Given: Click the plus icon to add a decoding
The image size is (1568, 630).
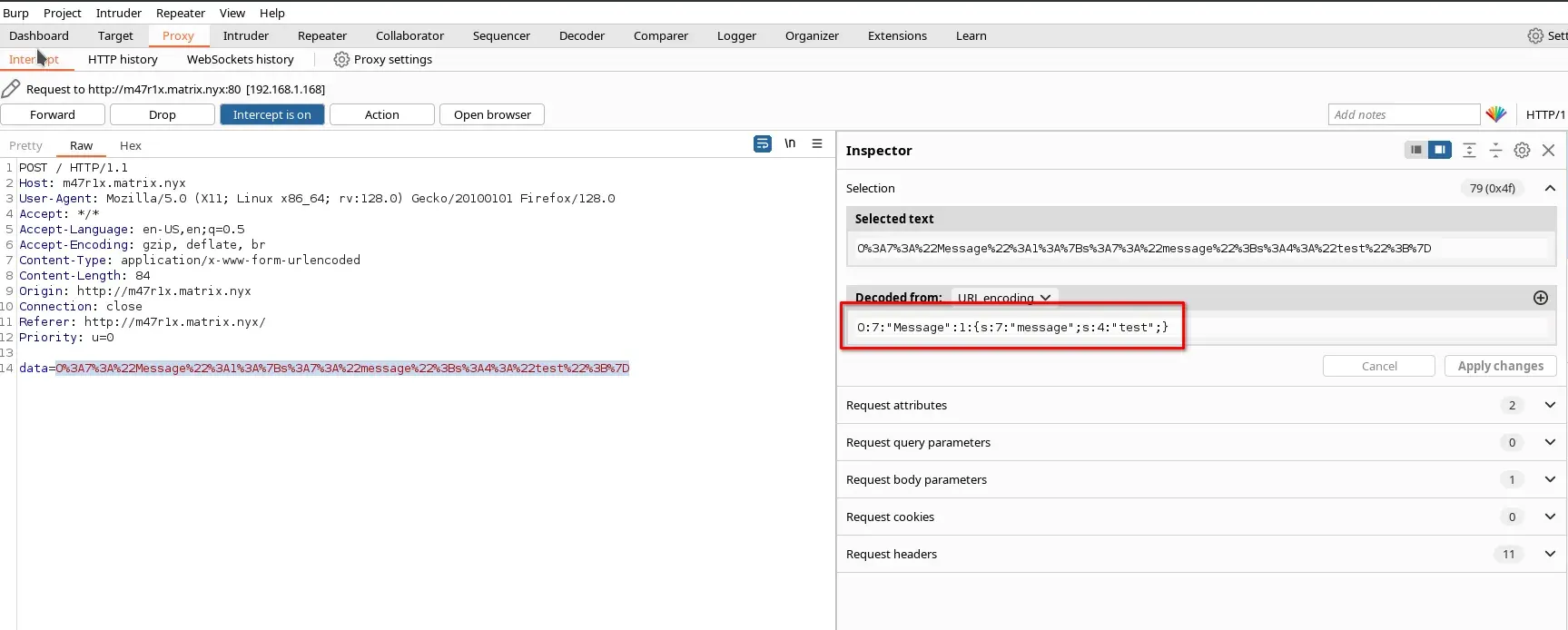Looking at the screenshot, I should pyautogui.click(x=1541, y=298).
